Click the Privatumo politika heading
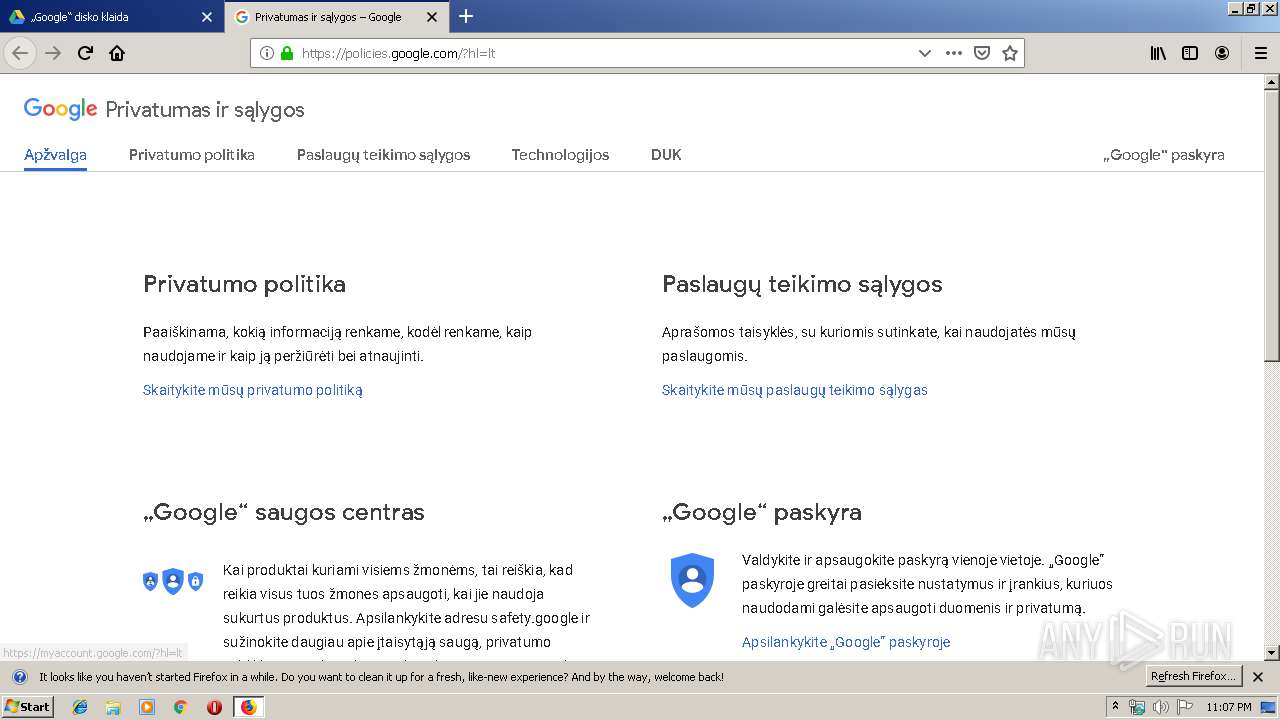The height and width of the screenshot is (720, 1280). click(x=244, y=284)
